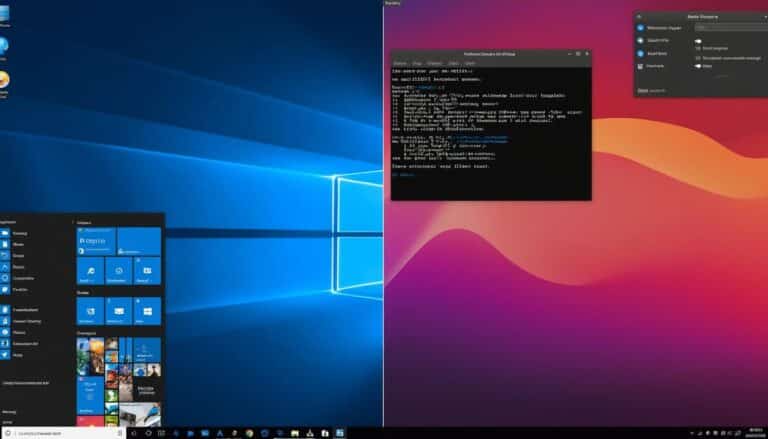
Task: Open the dropdown arrow in settings panel header
Action: (x=765, y=17)
